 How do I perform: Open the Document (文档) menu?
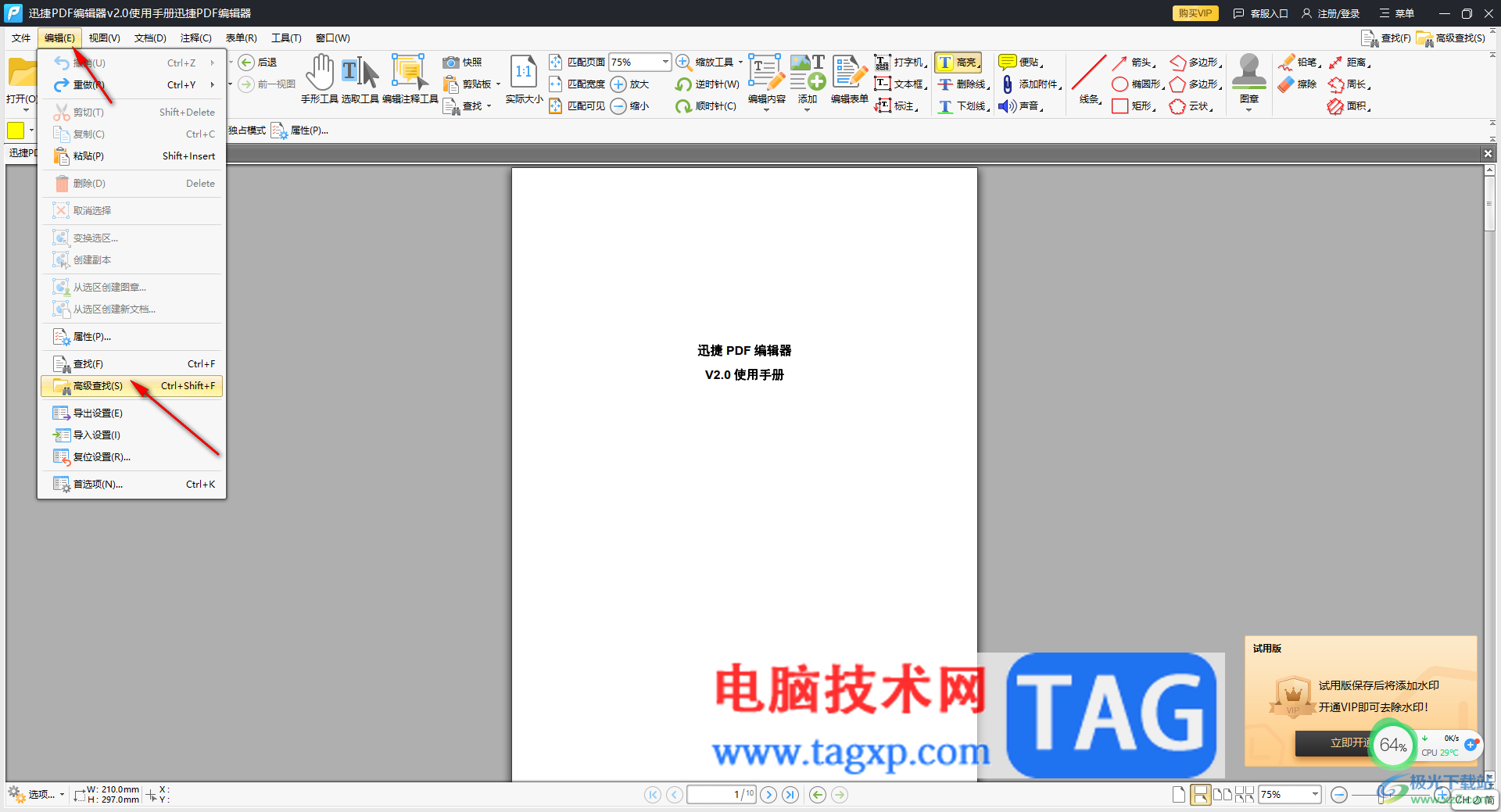point(150,38)
